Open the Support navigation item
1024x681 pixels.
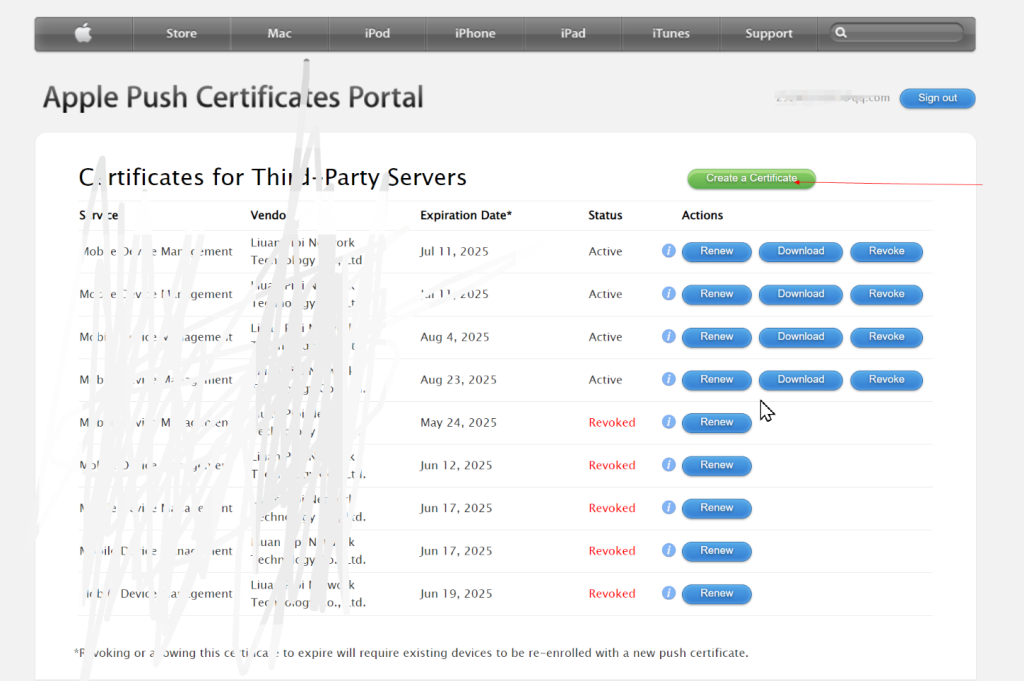pos(768,34)
